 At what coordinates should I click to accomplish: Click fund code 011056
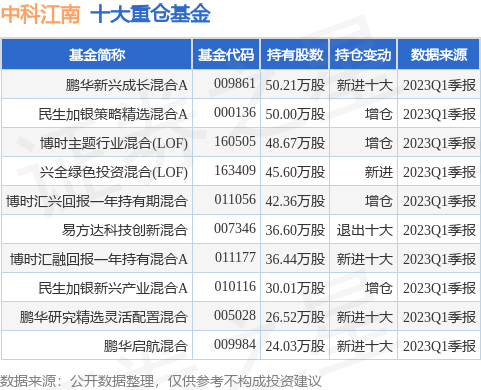(x=235, y=199)
